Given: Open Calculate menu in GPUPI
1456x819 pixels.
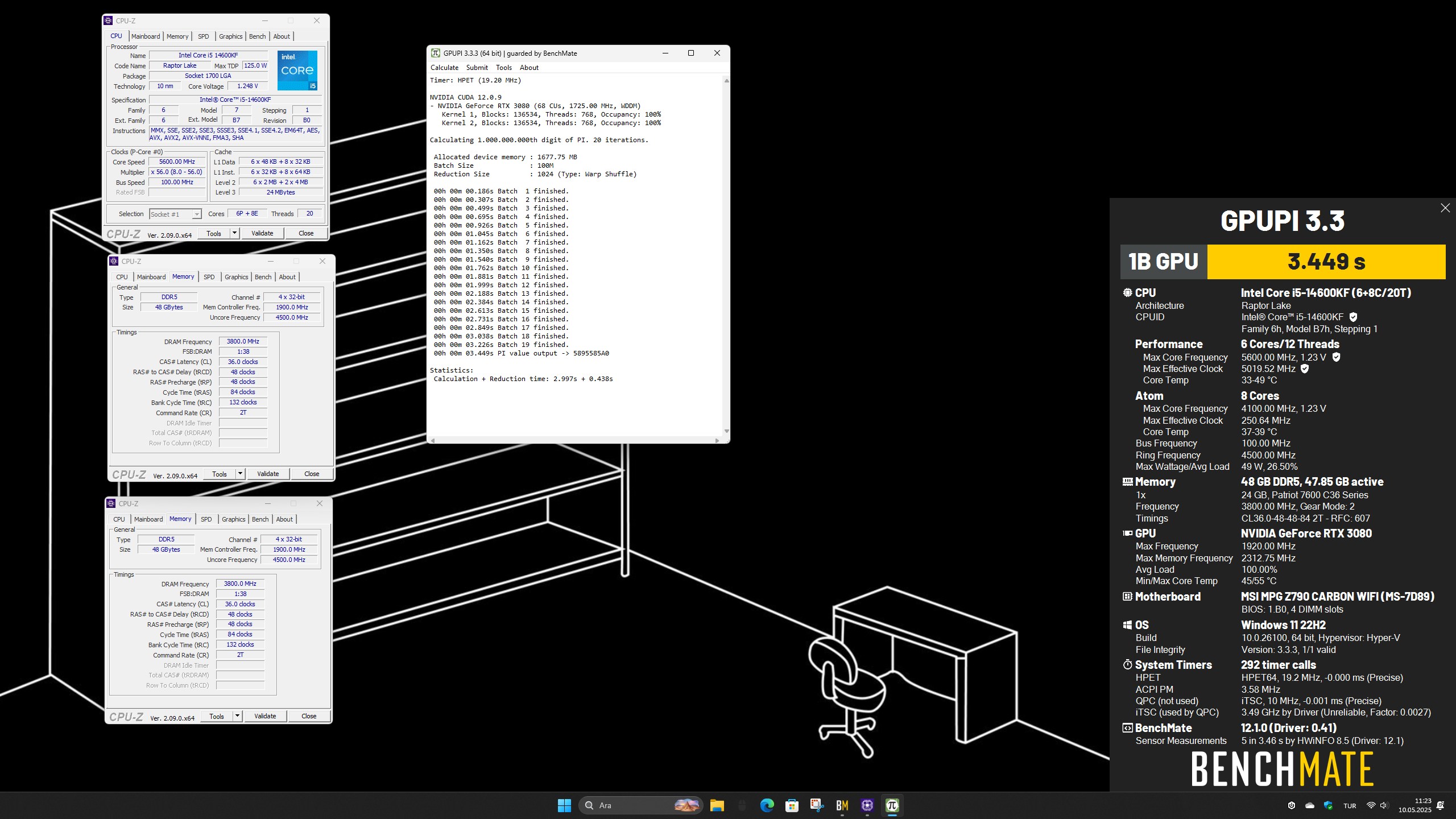Looking at the screenshot, I should (x=444, y=67).
